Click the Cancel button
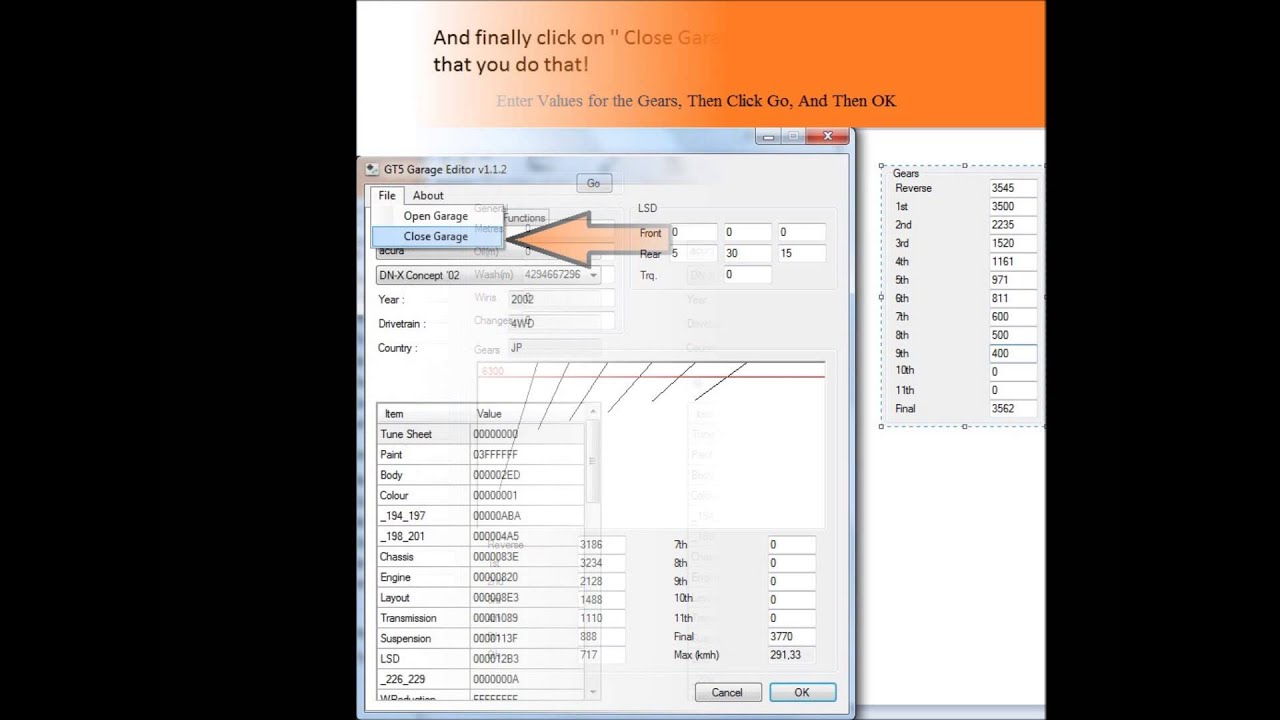The image size is (1280, 720). pyautogui.click(x=727, y=692)
